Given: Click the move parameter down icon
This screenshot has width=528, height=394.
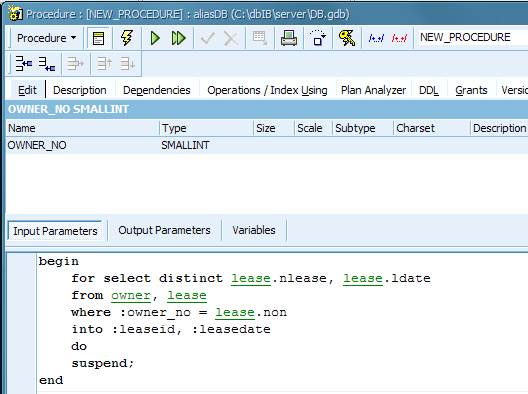Looking at the screenshot, I should 128,63.
